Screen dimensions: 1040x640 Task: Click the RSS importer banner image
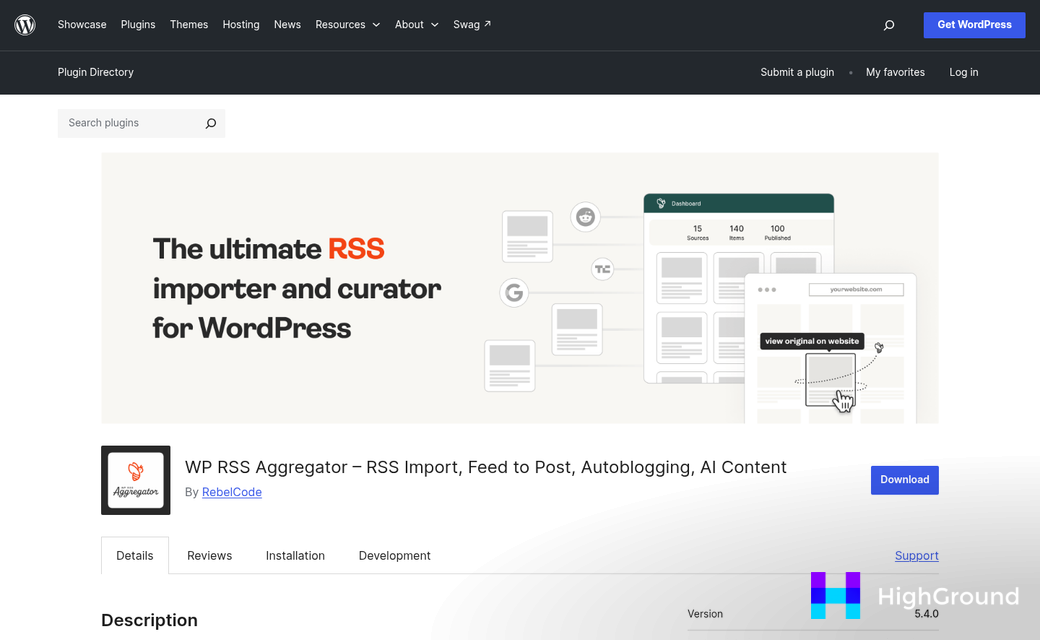pyautogui.click(x=520, y=288)
